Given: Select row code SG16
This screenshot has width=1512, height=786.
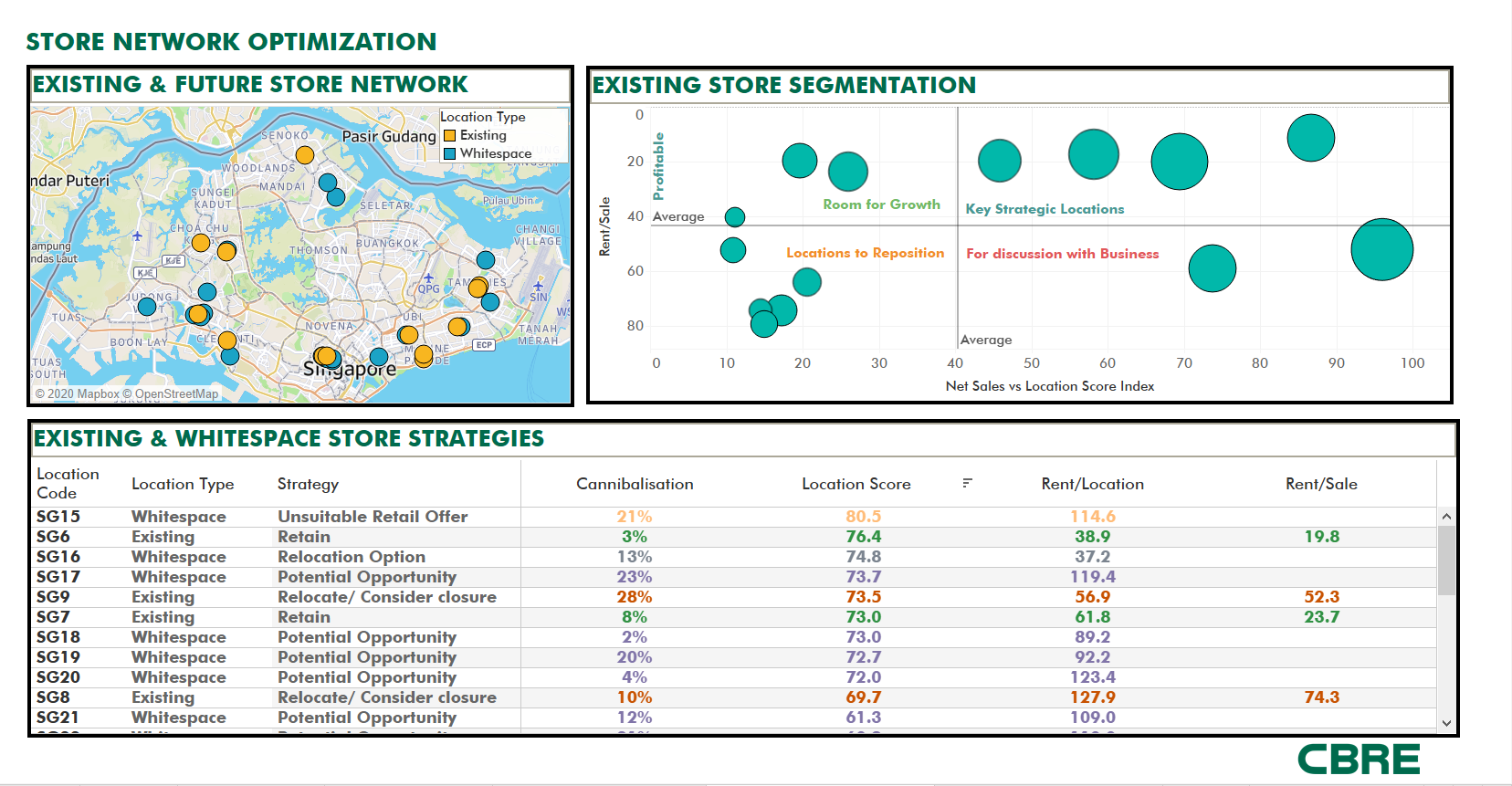Looking at the screenshot, I should pos(58,557).
